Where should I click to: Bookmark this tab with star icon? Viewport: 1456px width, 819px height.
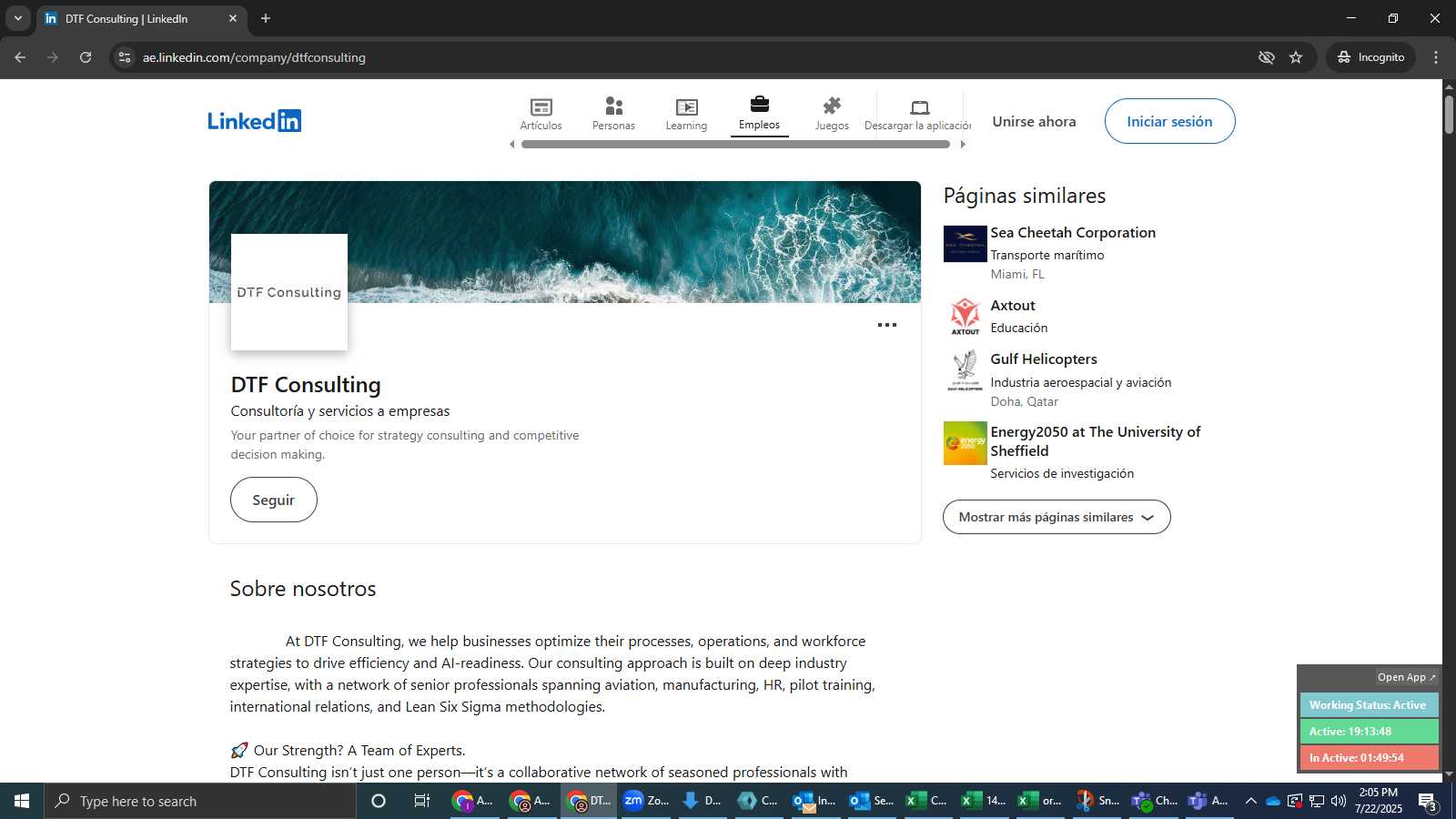(x=1296, y=57)
